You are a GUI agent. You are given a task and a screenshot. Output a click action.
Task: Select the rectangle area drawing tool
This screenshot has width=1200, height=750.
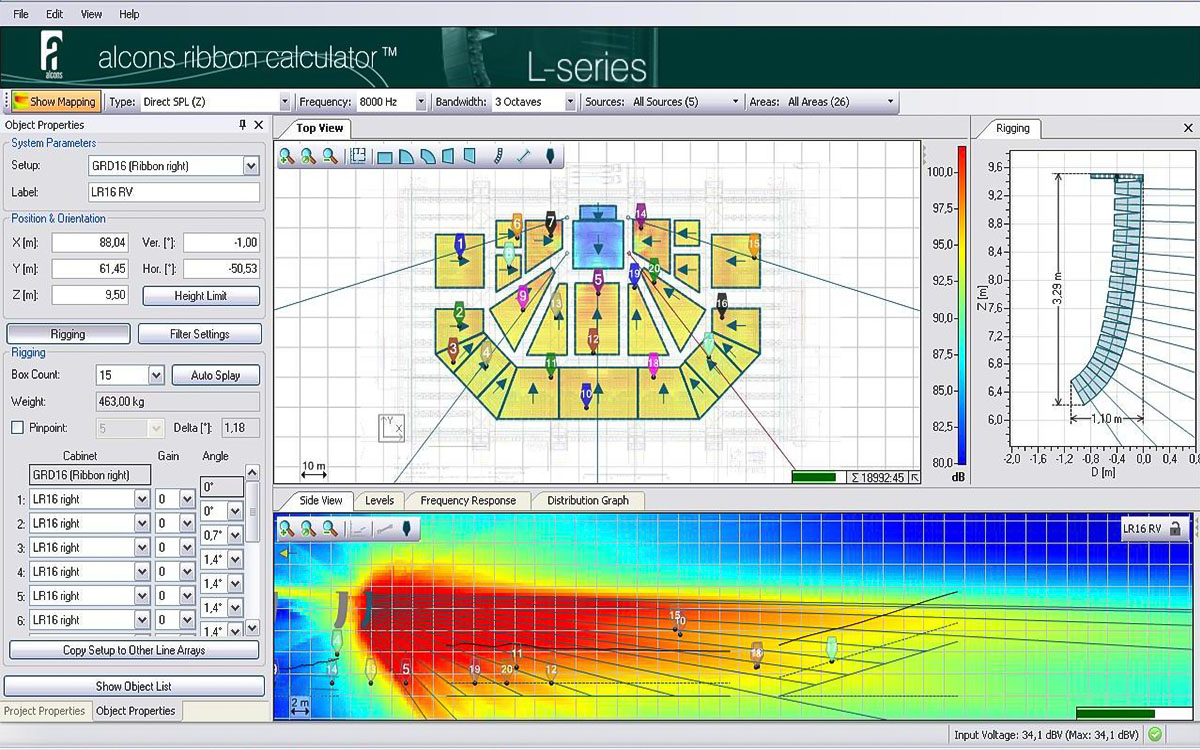click(x=385, y=156)
